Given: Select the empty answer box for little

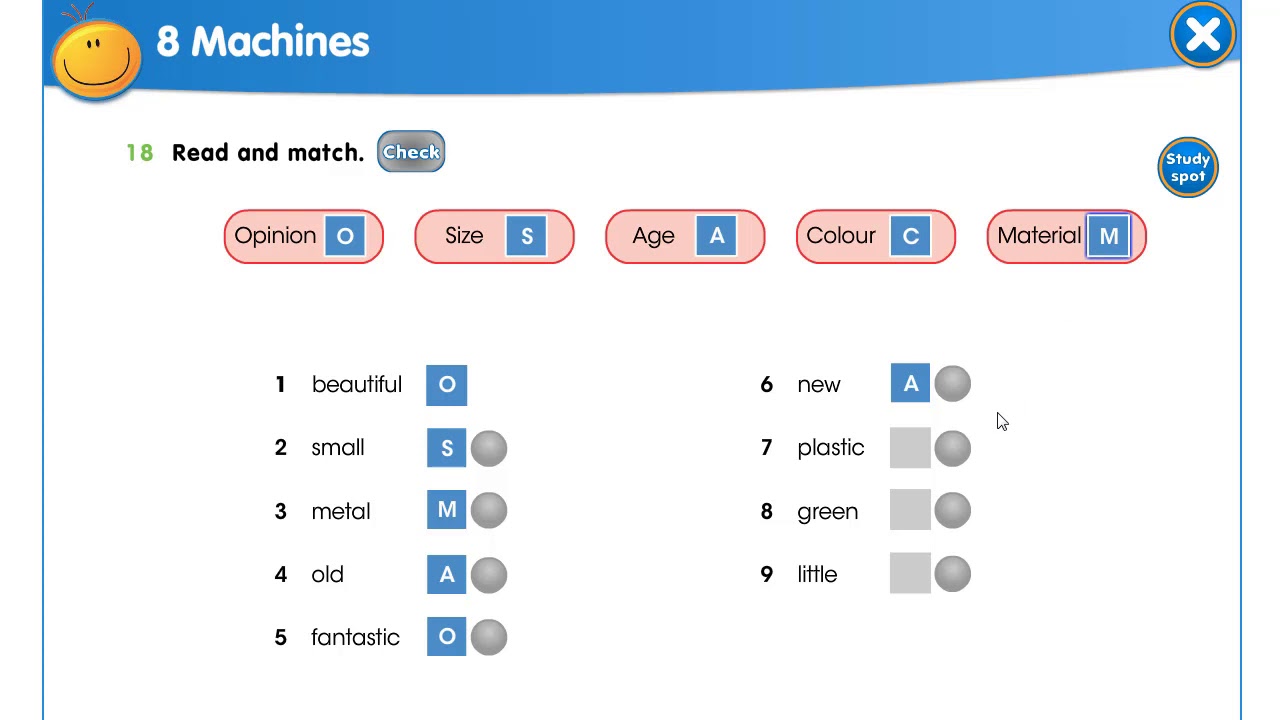Looking at the screenshot, I should coord(910,574).
